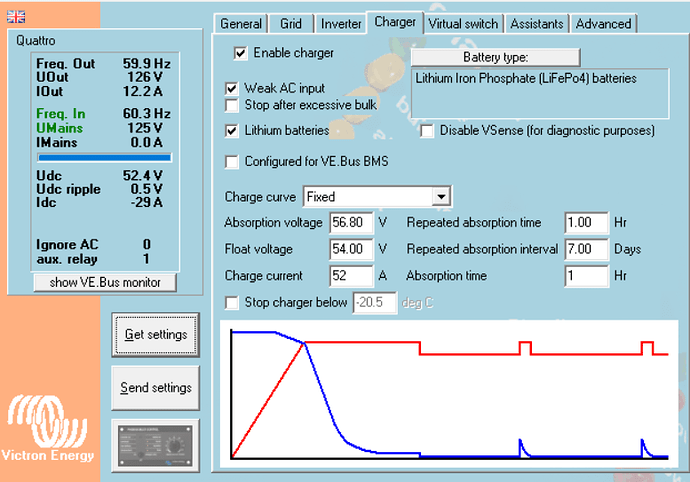
Task: Click the Victron Energy logo
Action: click(x=48, y=429)
